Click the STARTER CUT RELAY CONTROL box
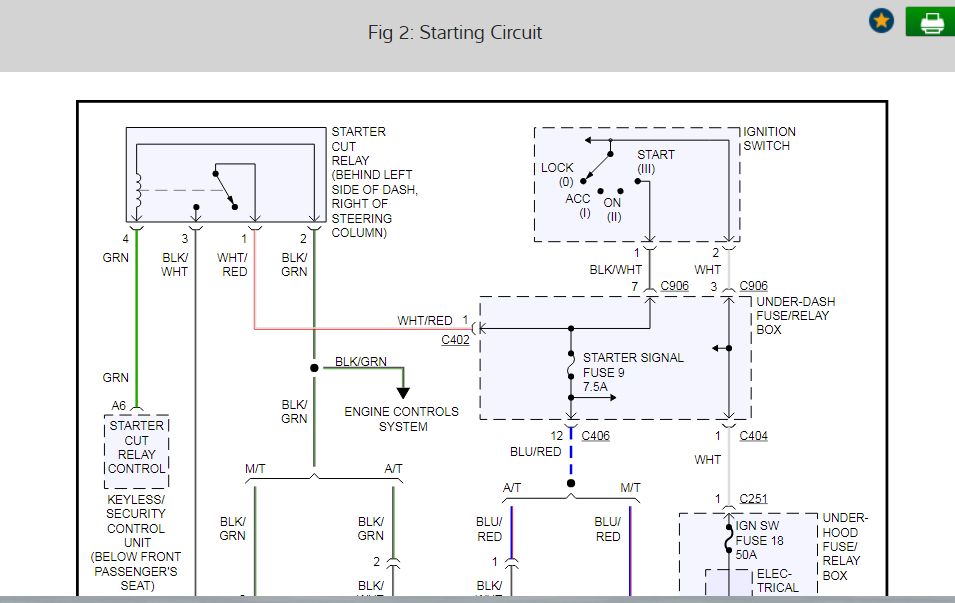 click(x=136, y=451)
